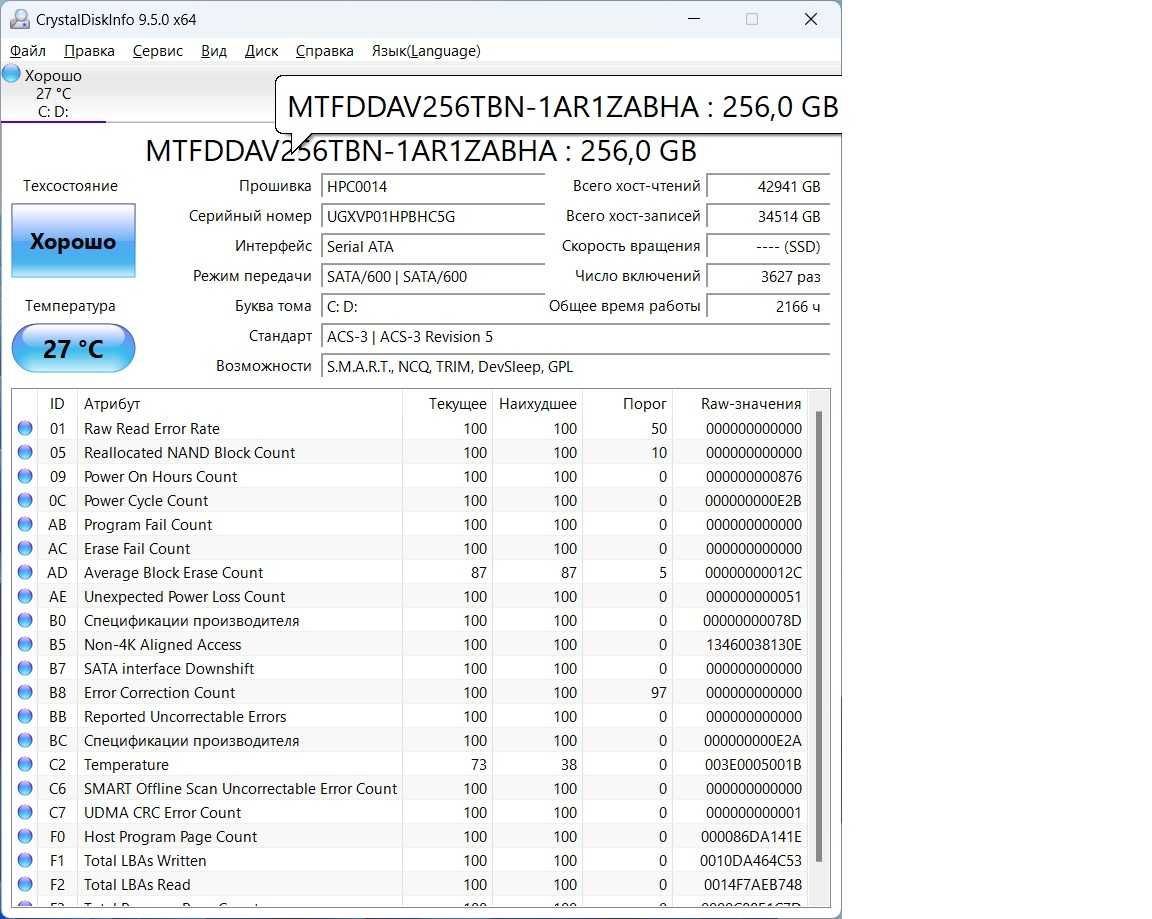Click status orb for Non-4K Aligned Access

point(25,644)
